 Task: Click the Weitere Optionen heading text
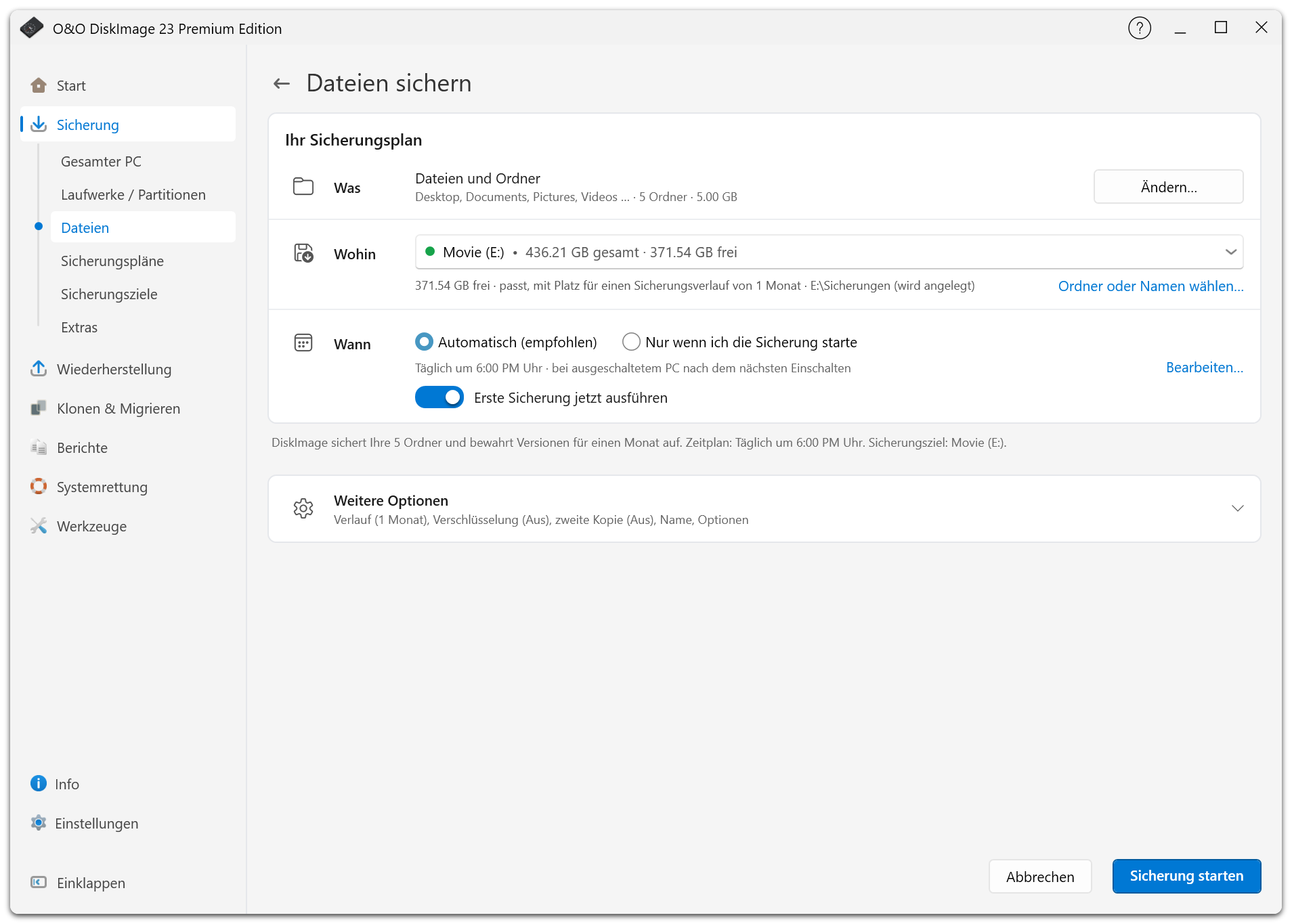pyautogui.click(x=391, y=501)
